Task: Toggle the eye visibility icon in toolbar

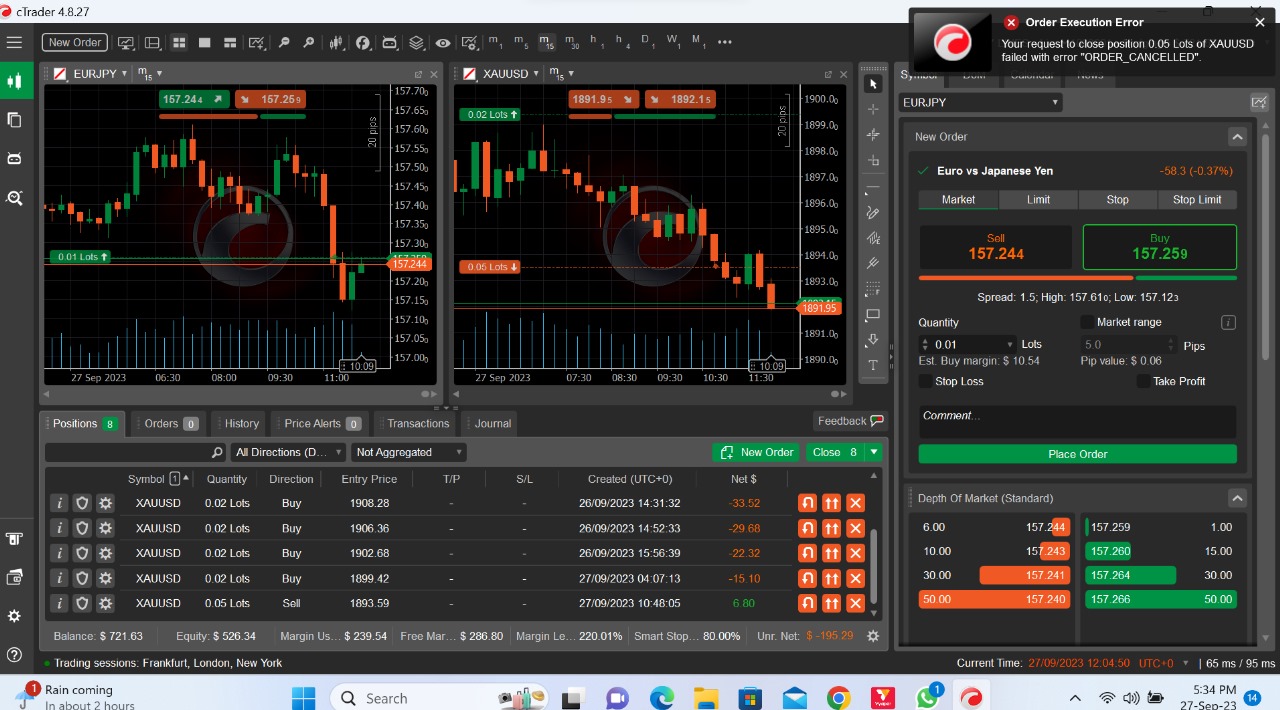Action: [443, 42]
